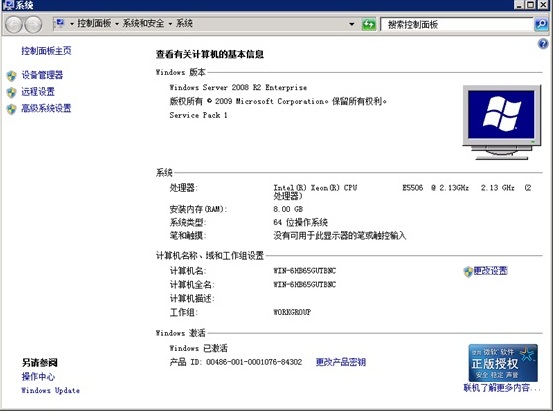Screen dimensions: 556x414
Task: Click the computer name value beside 计算机全名
Action: [304, 285]
